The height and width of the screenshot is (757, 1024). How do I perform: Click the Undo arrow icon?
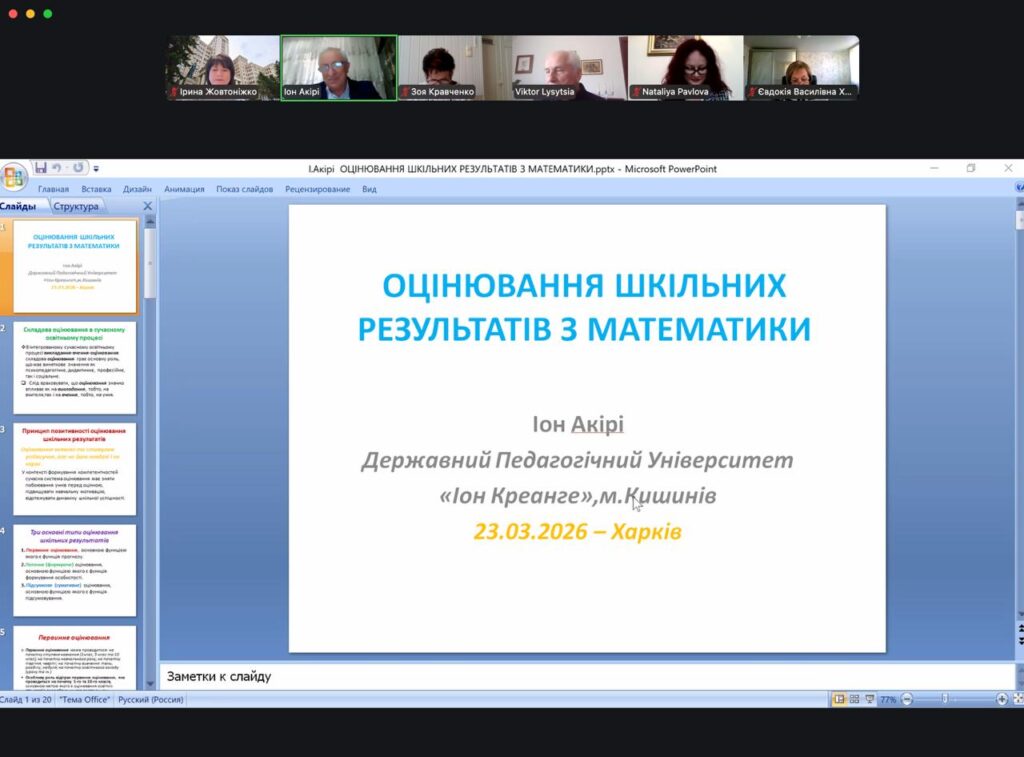(x=57, y=168)
